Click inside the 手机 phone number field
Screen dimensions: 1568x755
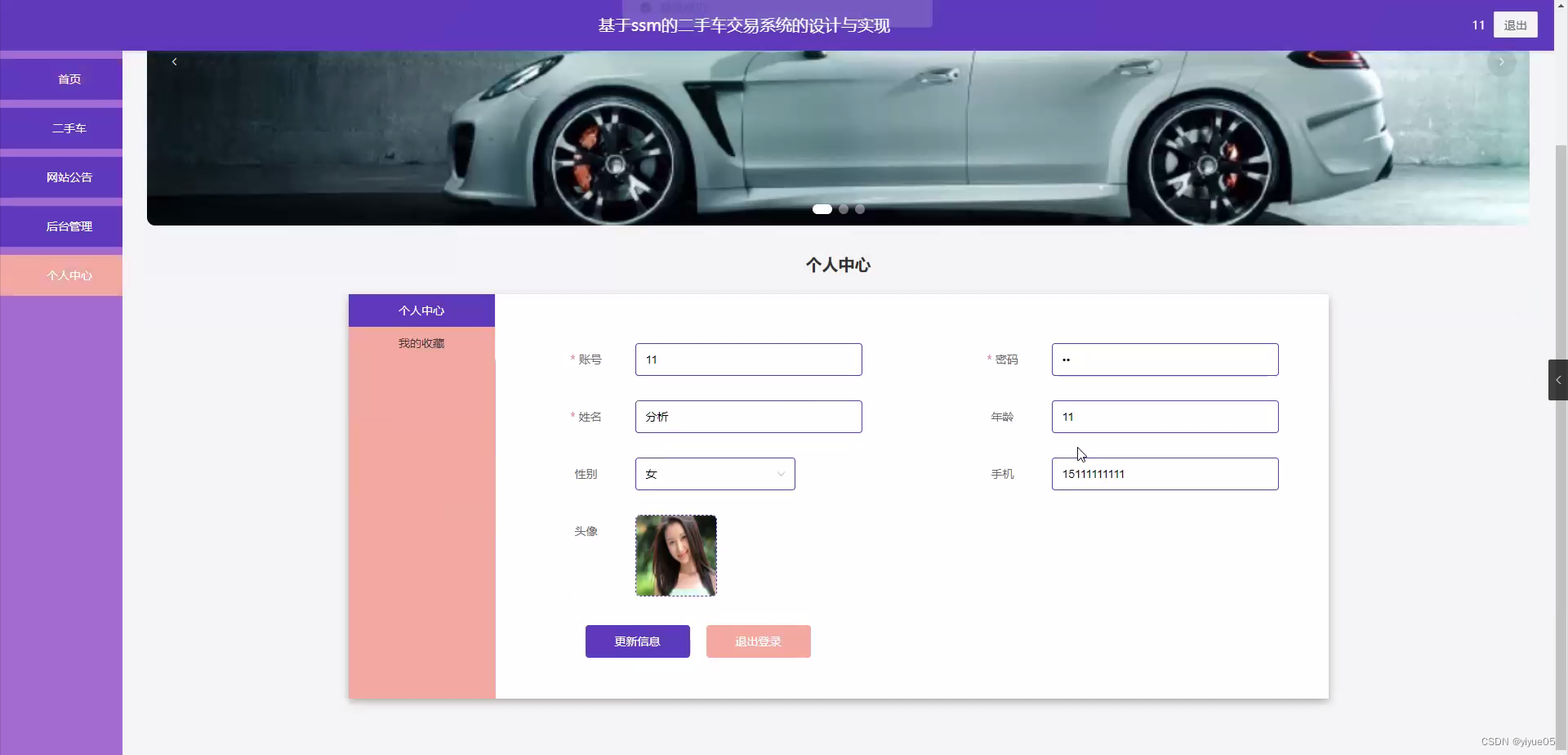(1164, 474)
